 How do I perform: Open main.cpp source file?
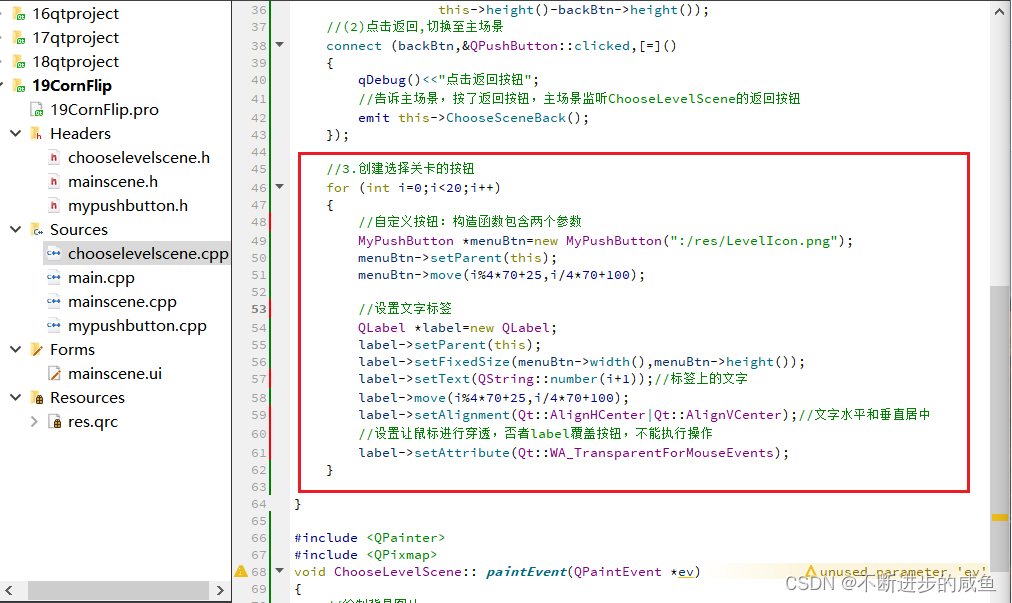pyautogui.click(x=101, y=278)
